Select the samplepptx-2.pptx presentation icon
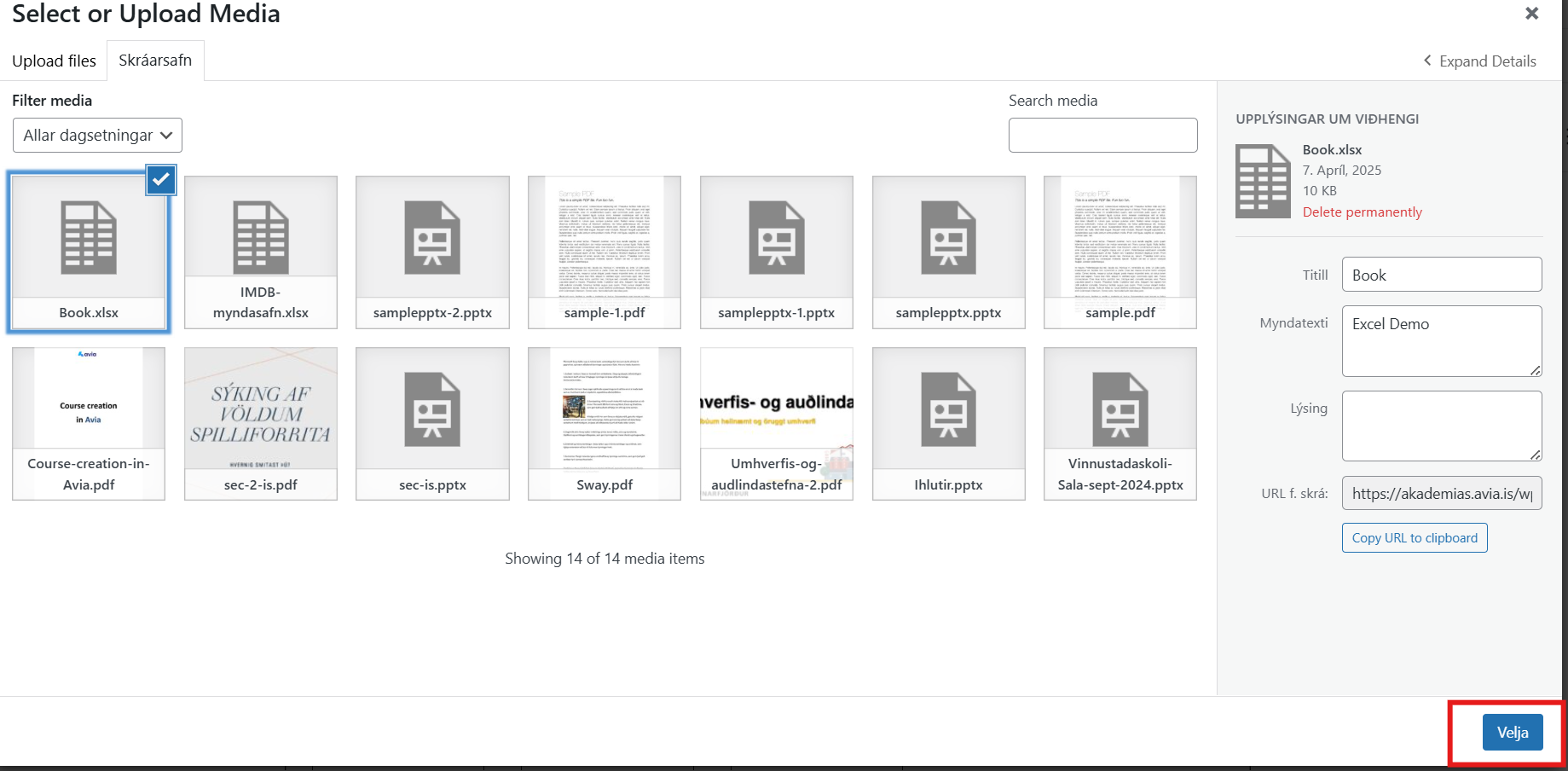Screen dimensions: 1568x771 click(432, 238)
